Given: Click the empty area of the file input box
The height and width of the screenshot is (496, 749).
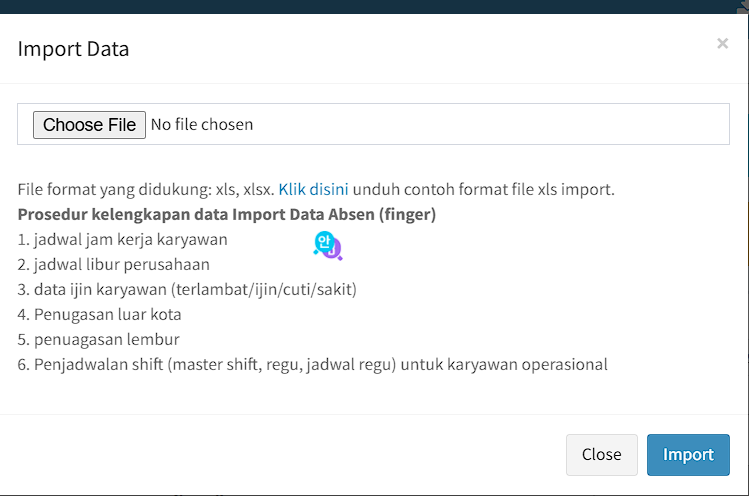Looking at the screenshot, I should pos(490,125).
